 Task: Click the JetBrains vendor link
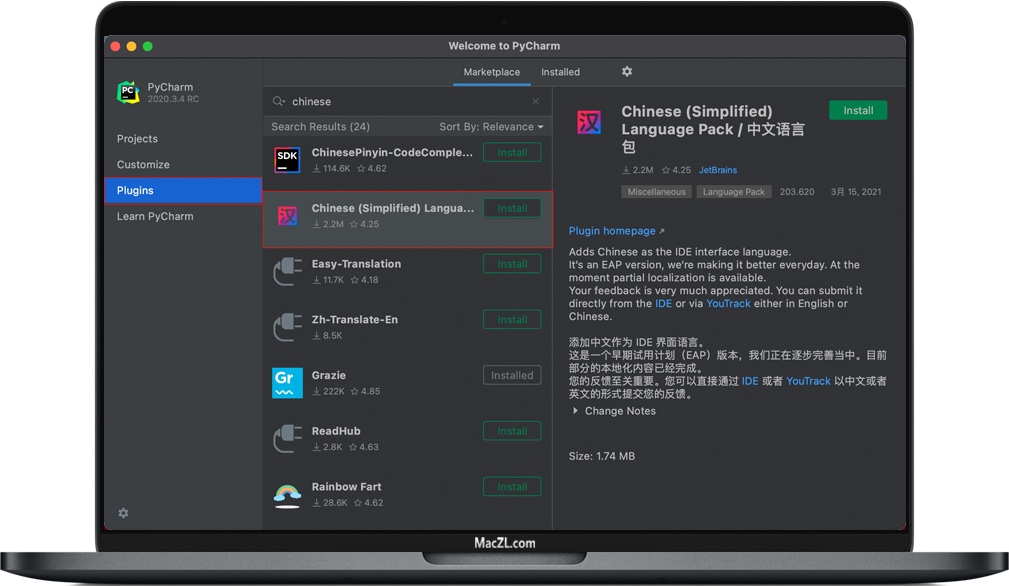(718, 170)
